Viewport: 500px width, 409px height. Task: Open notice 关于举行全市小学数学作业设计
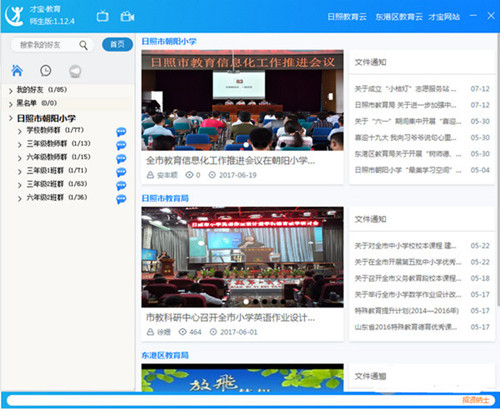[408, 295]
